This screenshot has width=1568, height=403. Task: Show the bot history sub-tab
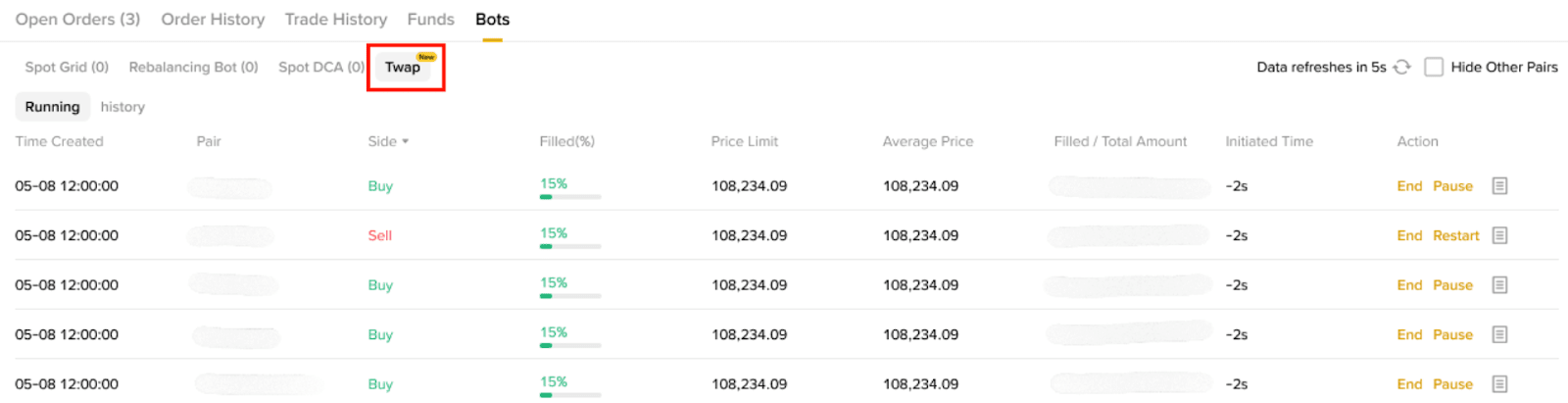click(x=122, y=107)
